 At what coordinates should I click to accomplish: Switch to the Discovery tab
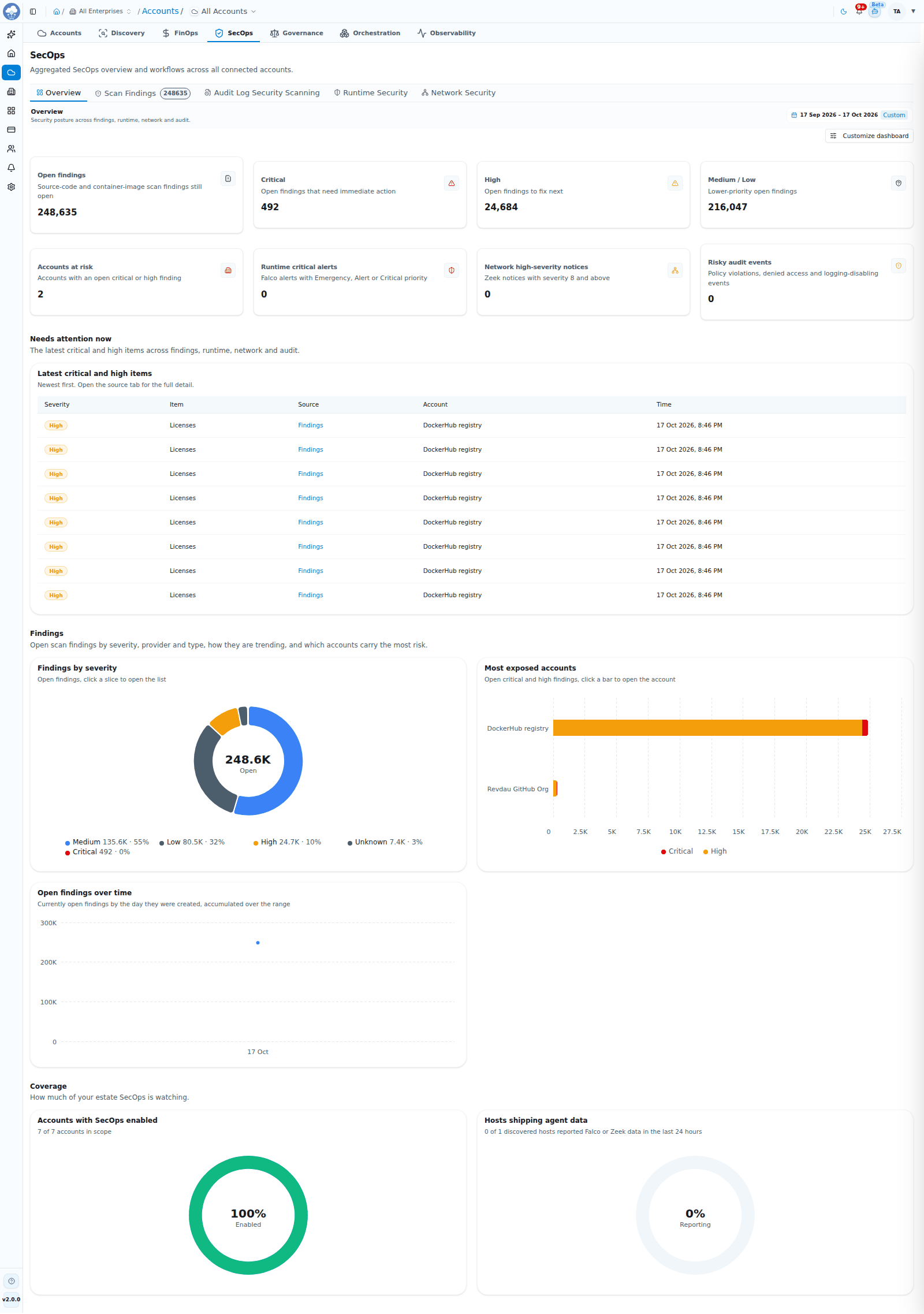click(122, 33)
